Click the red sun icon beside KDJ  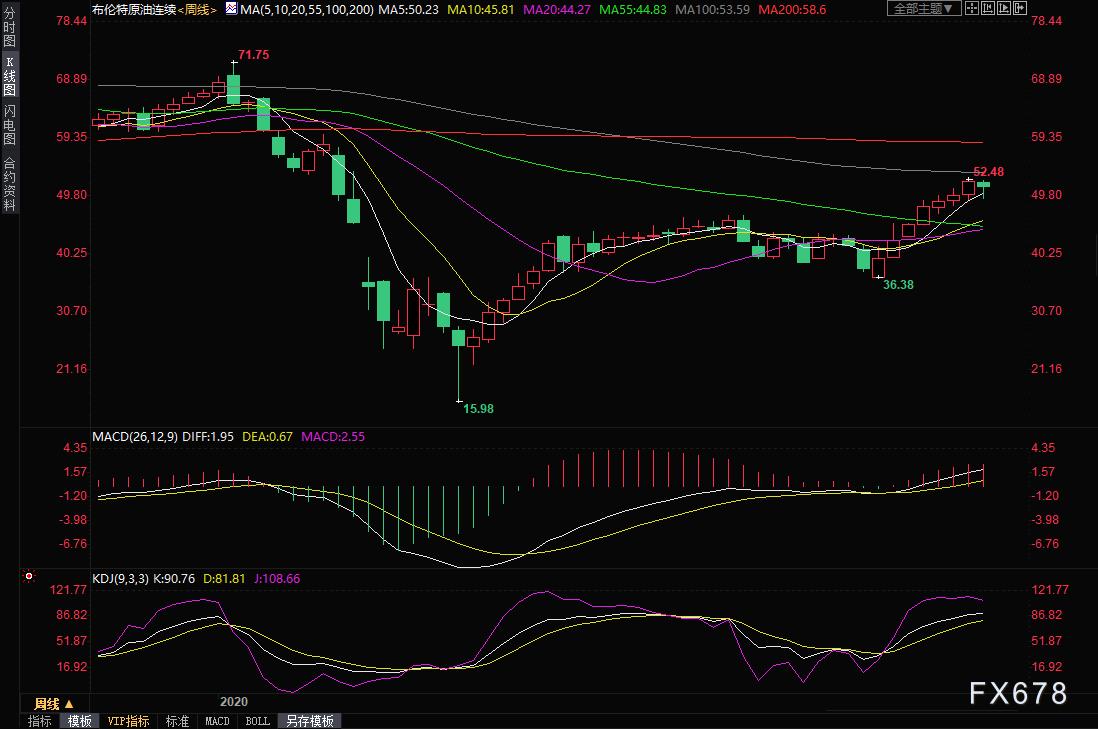pyautogui.click(x=28, y=577)
